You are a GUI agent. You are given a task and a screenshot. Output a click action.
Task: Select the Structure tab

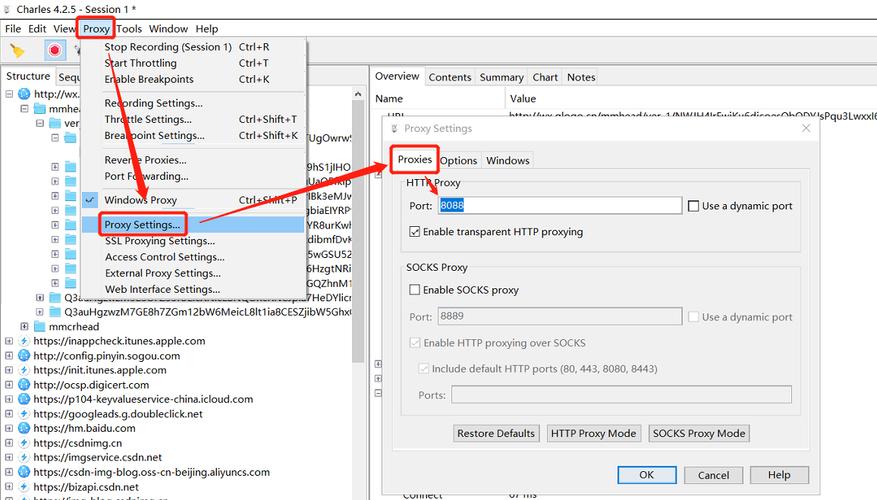28,76
